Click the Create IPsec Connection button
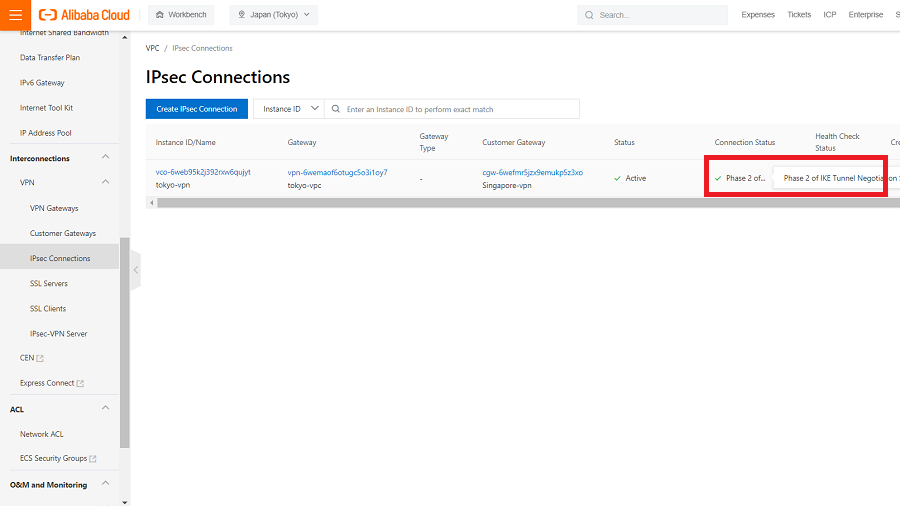This screenshot has height=506, width=900. pyautogui.click(x=197, y=109)
